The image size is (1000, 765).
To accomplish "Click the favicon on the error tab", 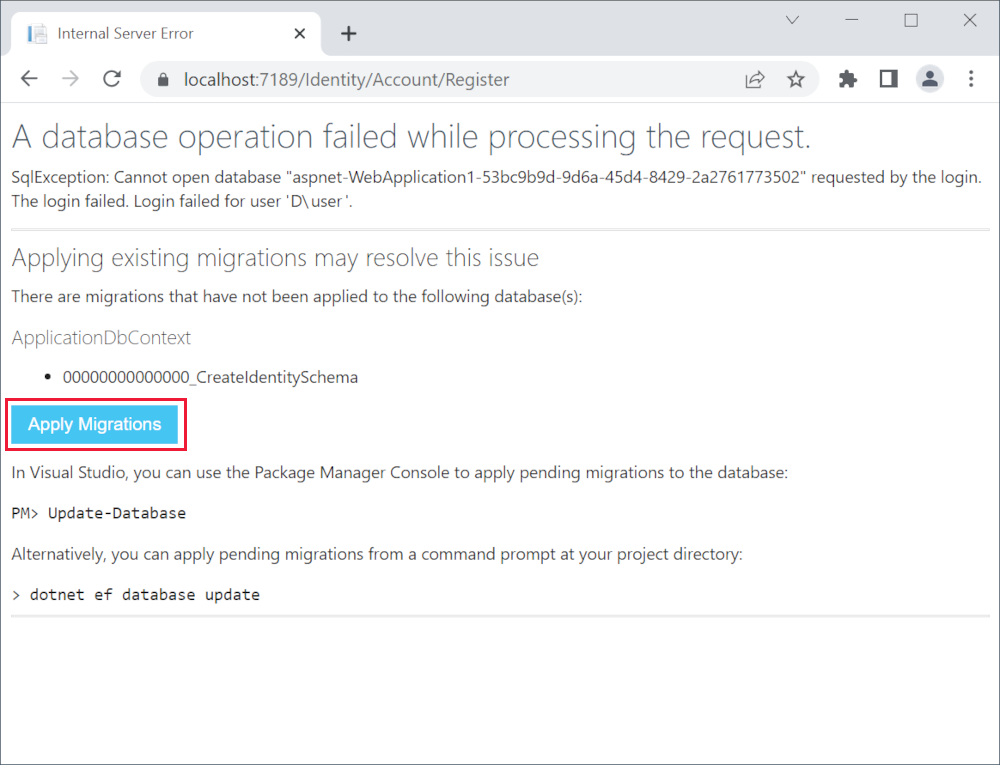I will click(37, 32).
